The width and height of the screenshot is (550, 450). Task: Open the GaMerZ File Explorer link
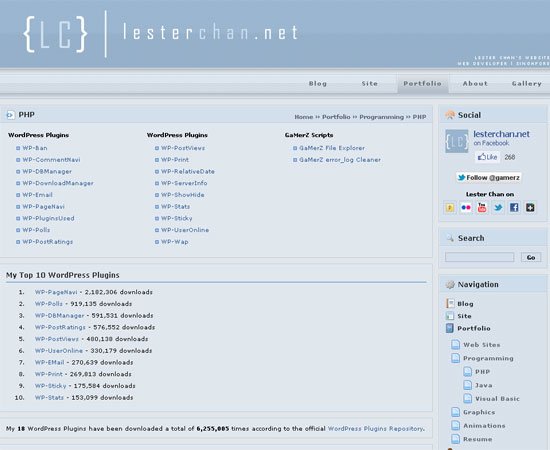(331, 148)
